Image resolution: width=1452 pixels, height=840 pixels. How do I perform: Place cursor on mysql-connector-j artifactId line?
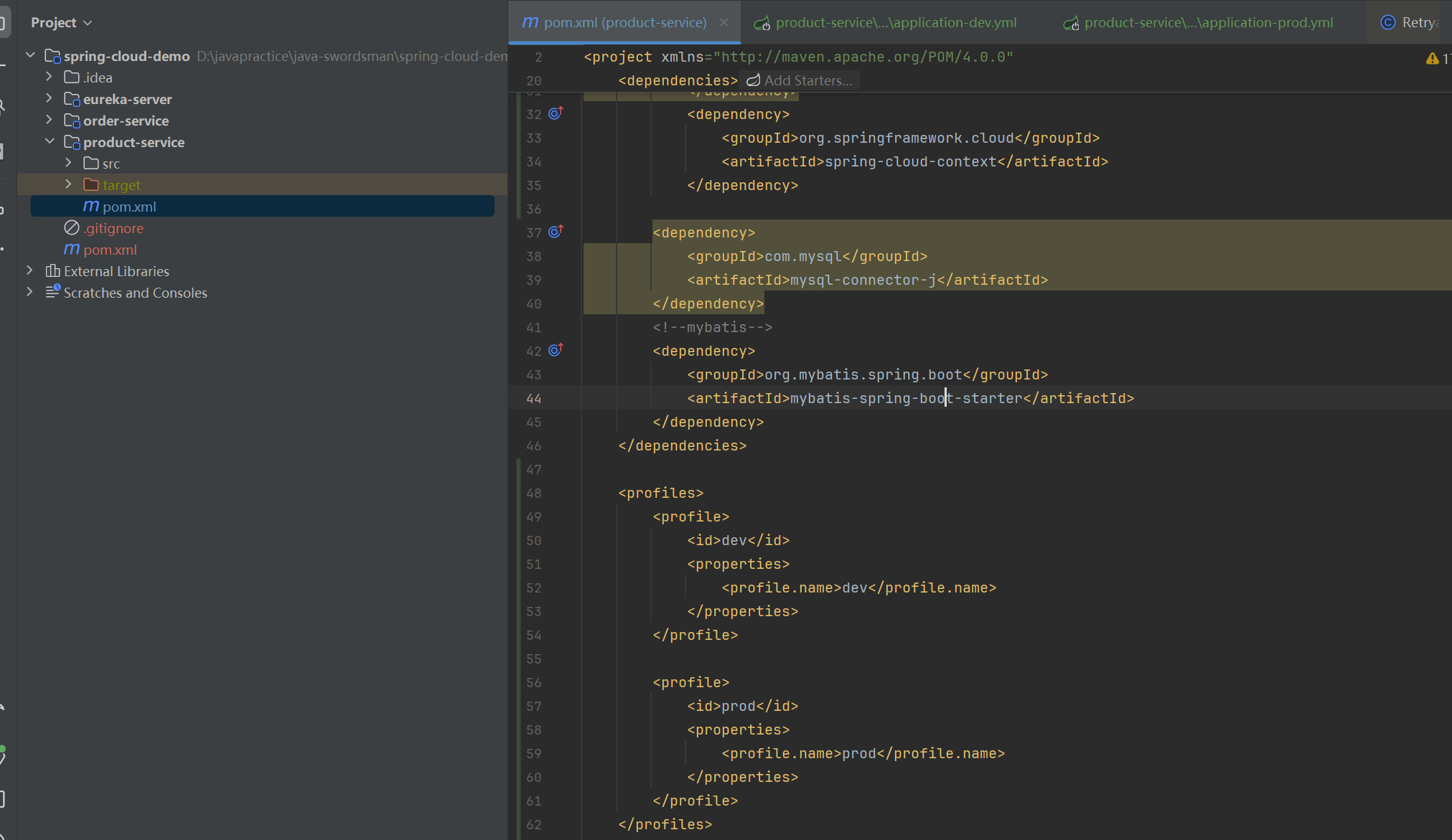click(x=867, y=280)
